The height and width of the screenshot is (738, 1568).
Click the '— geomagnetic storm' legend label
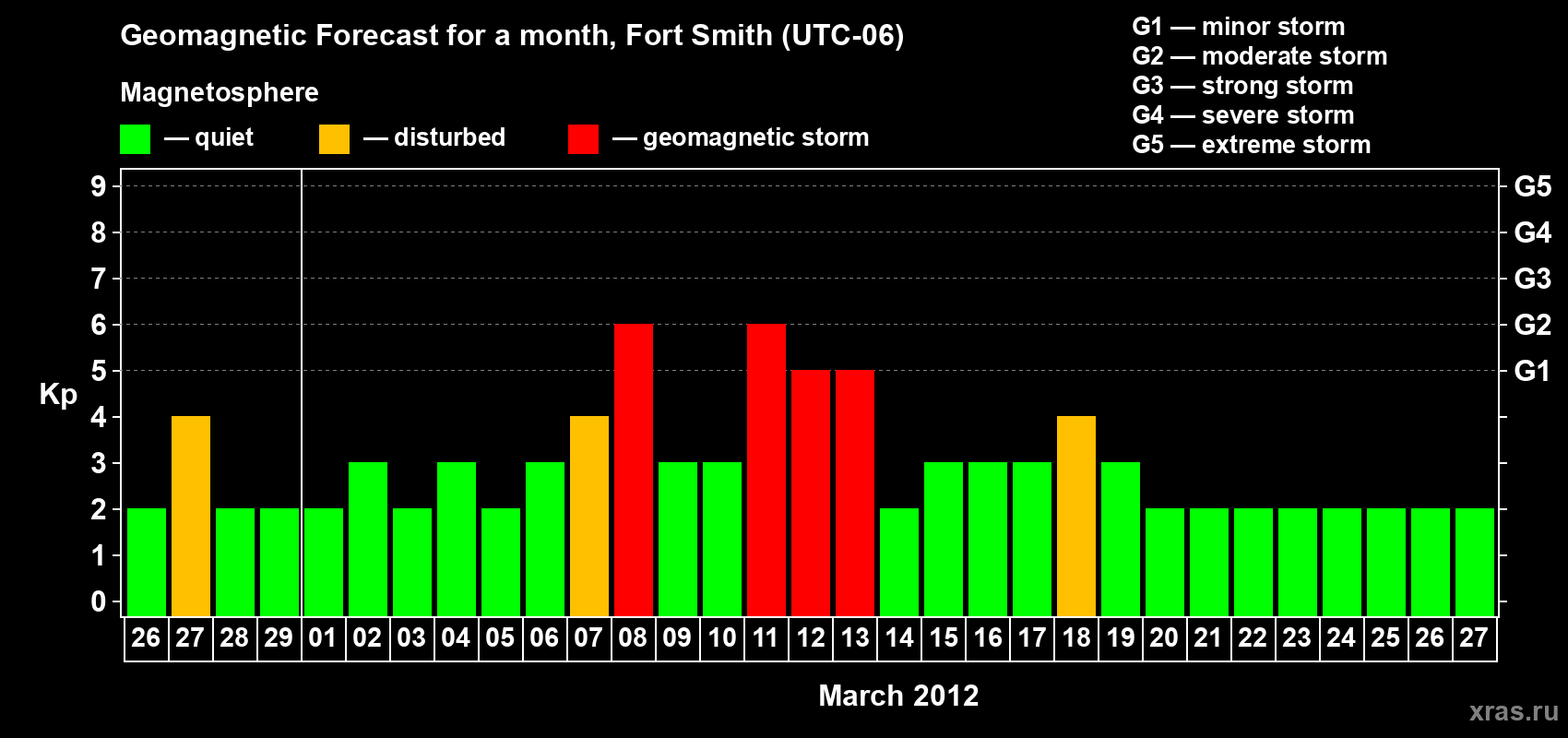coord(741,138)
